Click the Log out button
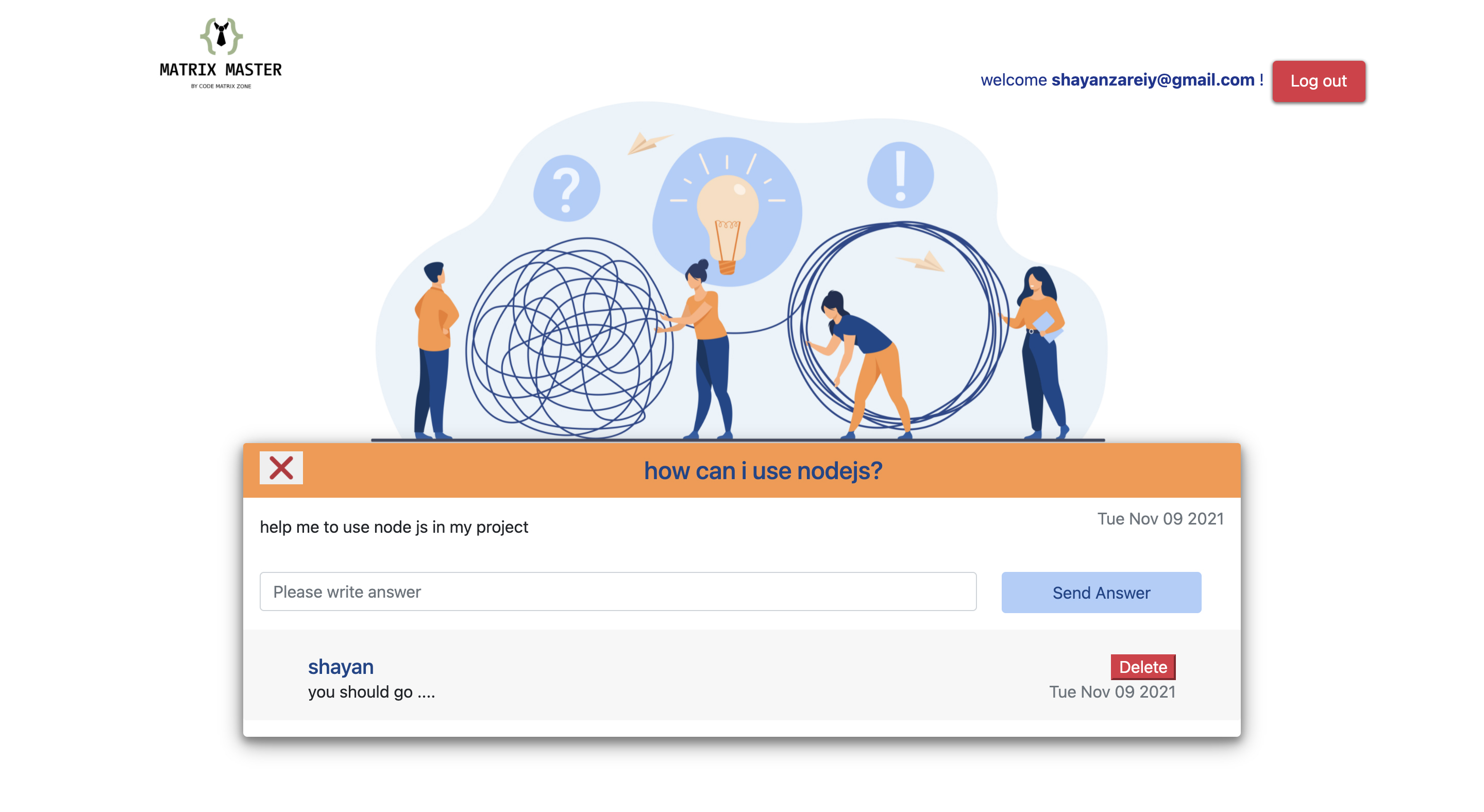Viewport: 1484px width, 812px height. (x=1318, y=81)
